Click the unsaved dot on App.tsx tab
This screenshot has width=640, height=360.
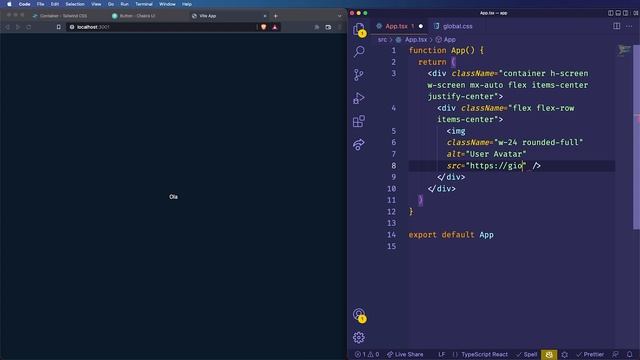coord(421,26)
